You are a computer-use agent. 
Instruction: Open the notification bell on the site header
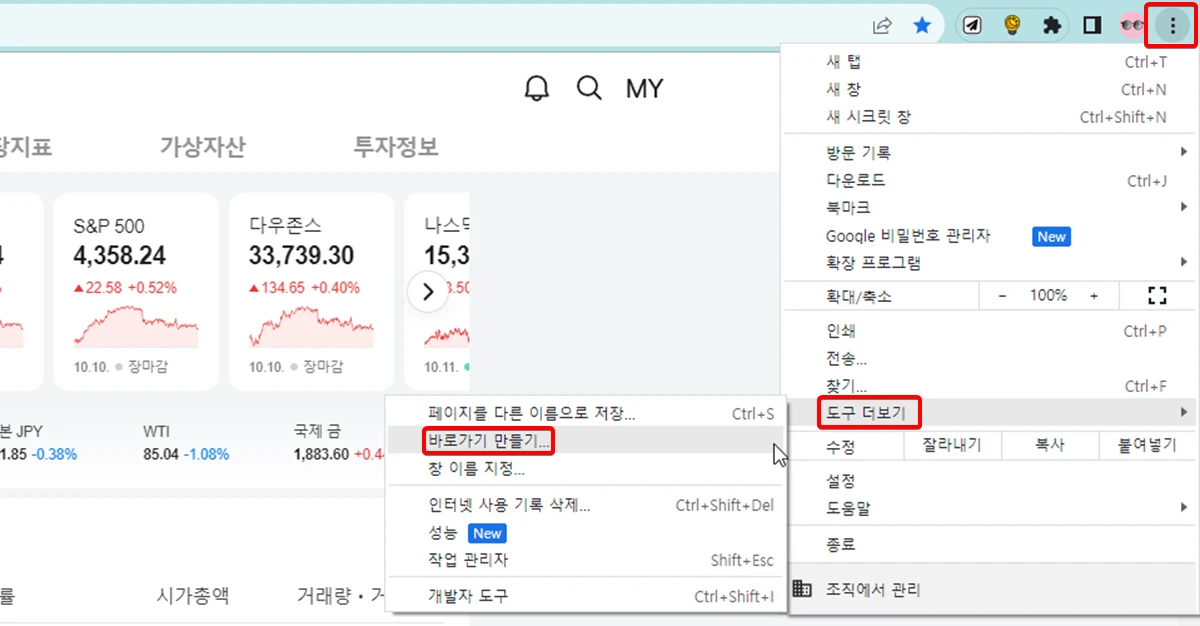536,88
